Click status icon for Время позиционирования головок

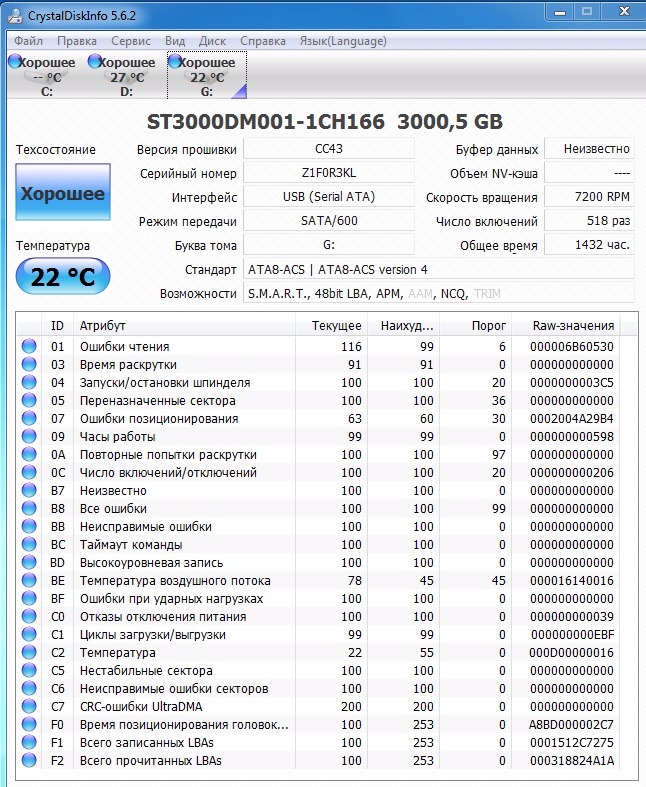pos(29,724)
